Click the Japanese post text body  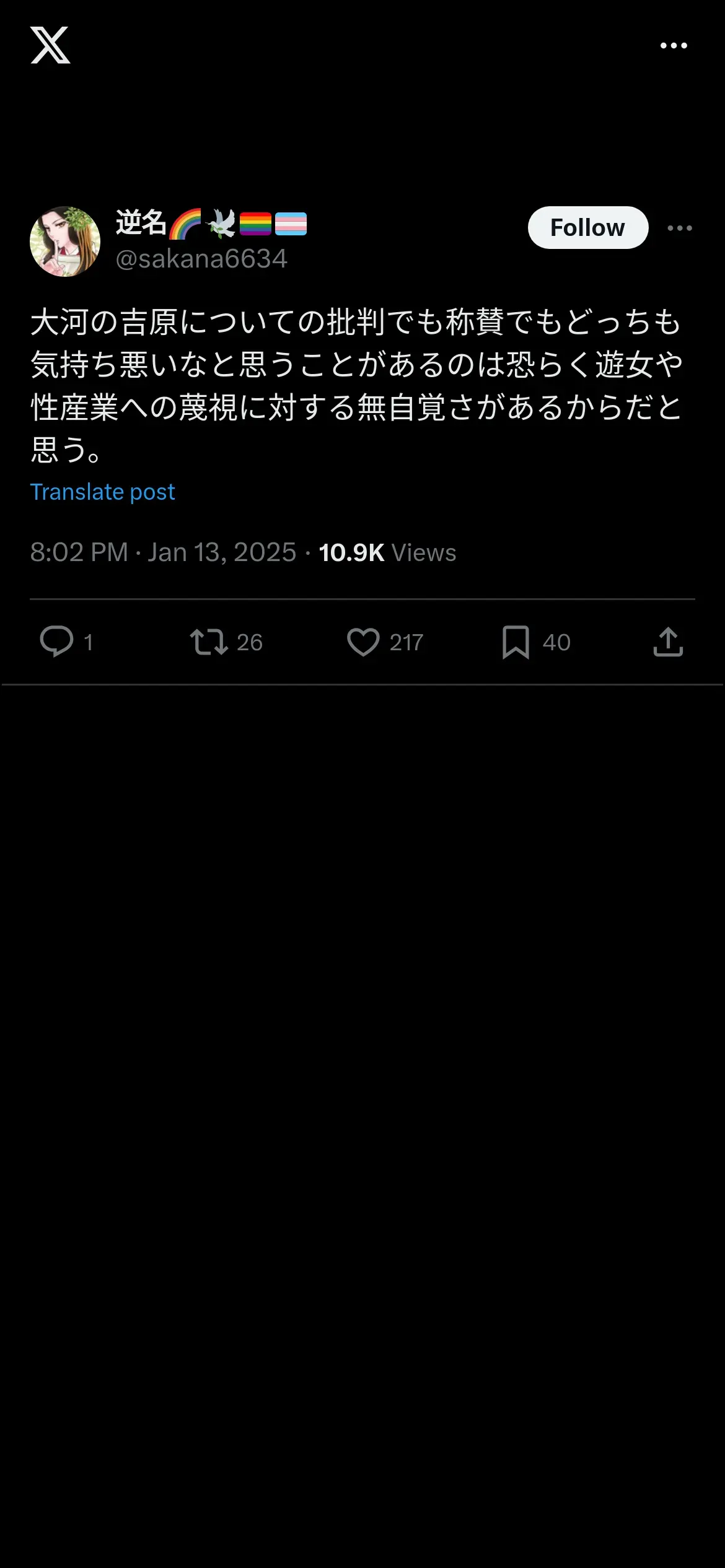tap(356, 385)
